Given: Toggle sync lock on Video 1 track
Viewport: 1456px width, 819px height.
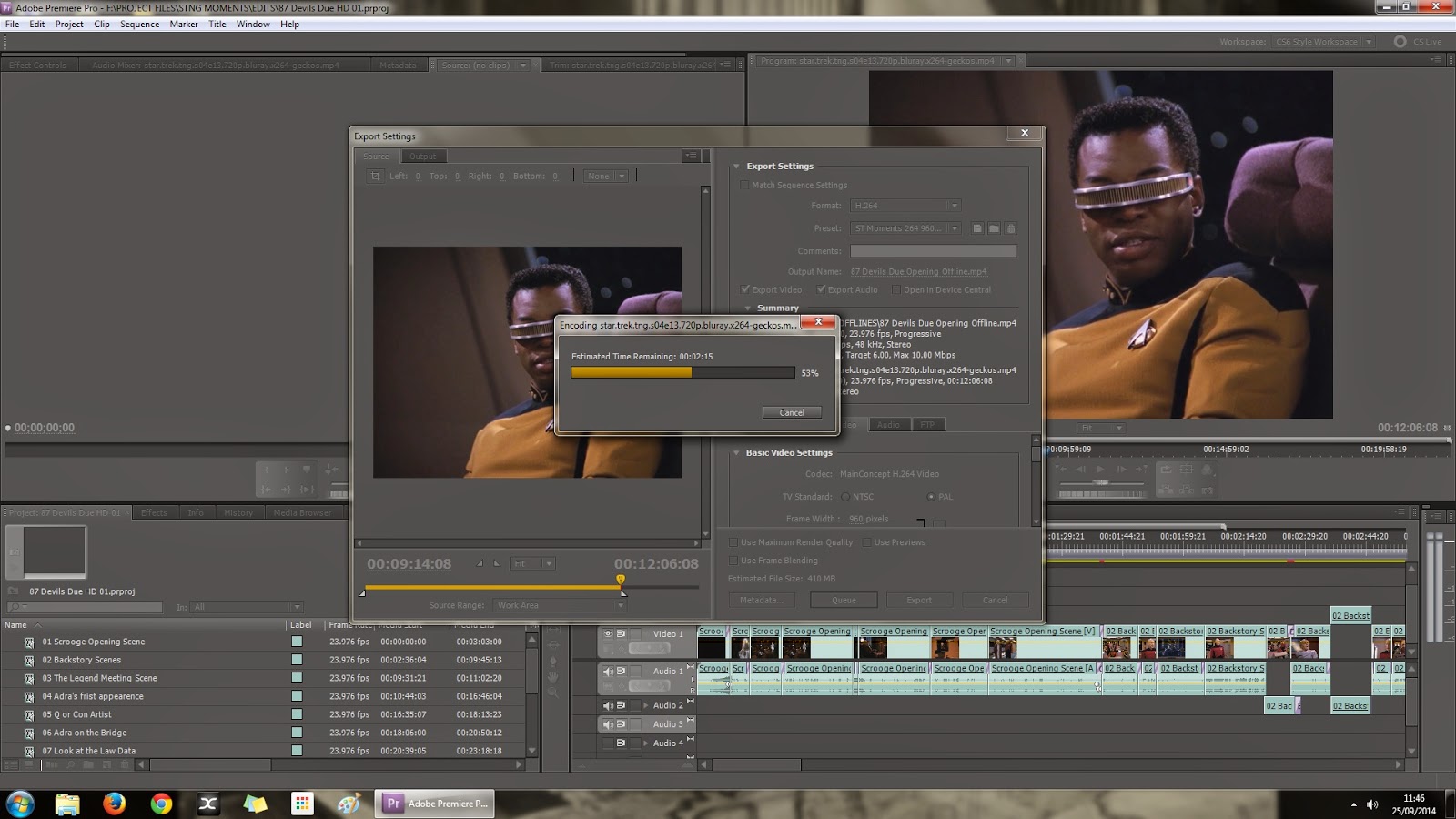Looking at the screenshot, I should [x=622, y=634].
